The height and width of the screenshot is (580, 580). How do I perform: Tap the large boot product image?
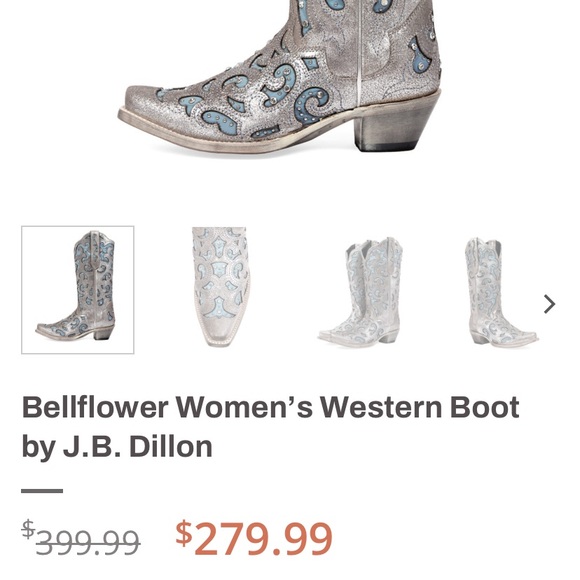(281, 76)
